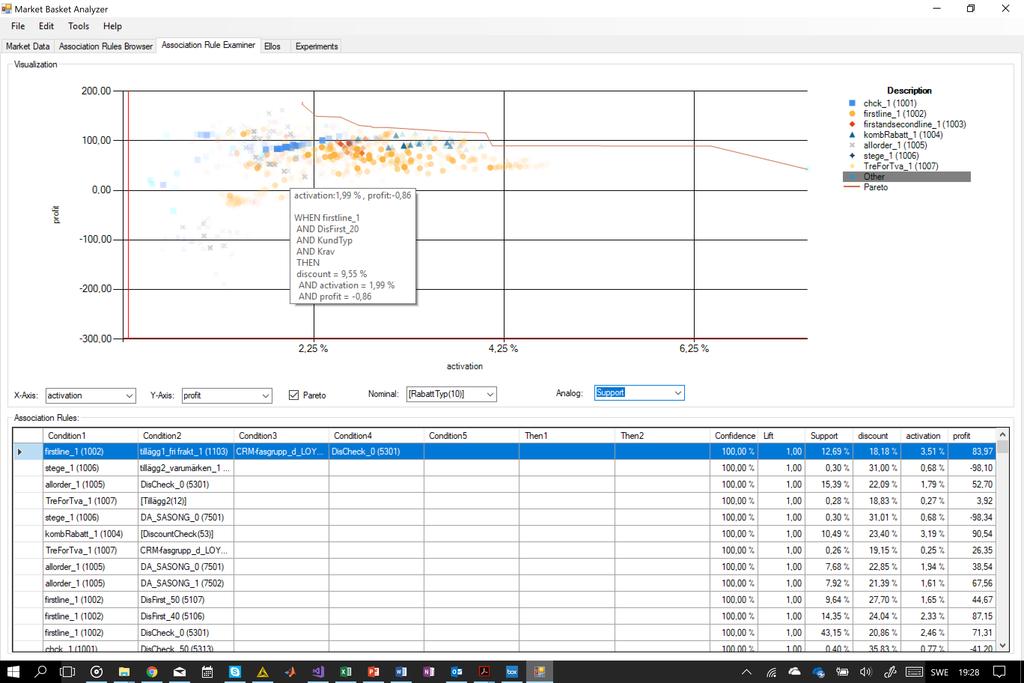Open File Explorer from taskbar
1024x683 pixels.
(124, 671)
